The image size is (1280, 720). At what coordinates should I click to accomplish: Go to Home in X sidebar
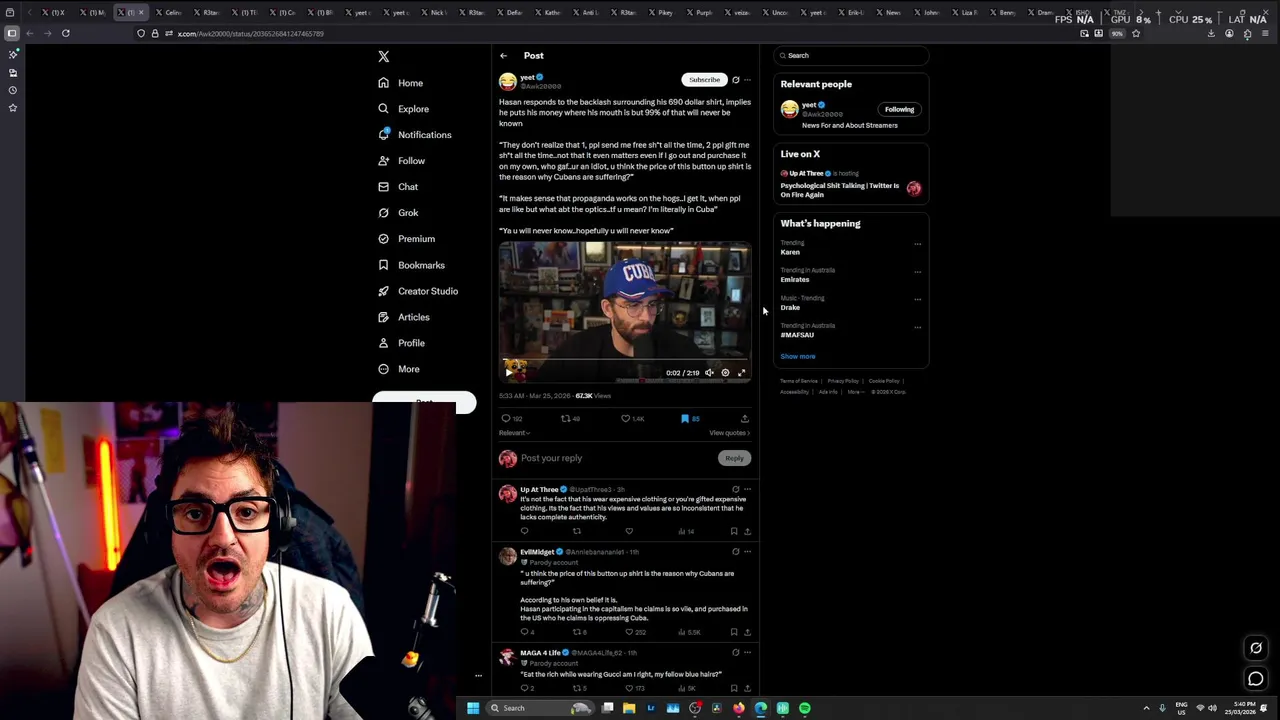click(401, 83)
